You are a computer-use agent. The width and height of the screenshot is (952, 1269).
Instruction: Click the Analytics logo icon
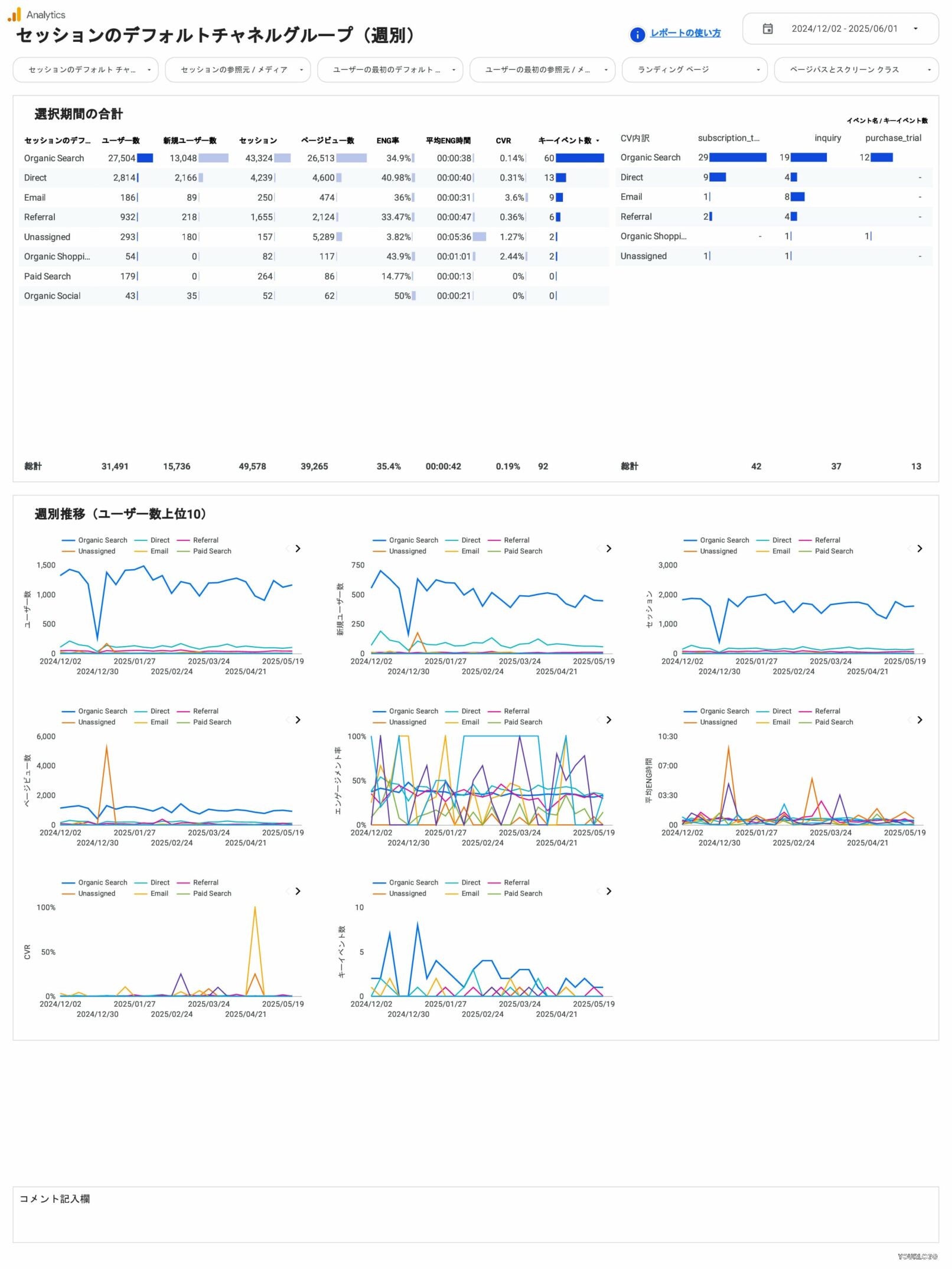tap(14, 15)
